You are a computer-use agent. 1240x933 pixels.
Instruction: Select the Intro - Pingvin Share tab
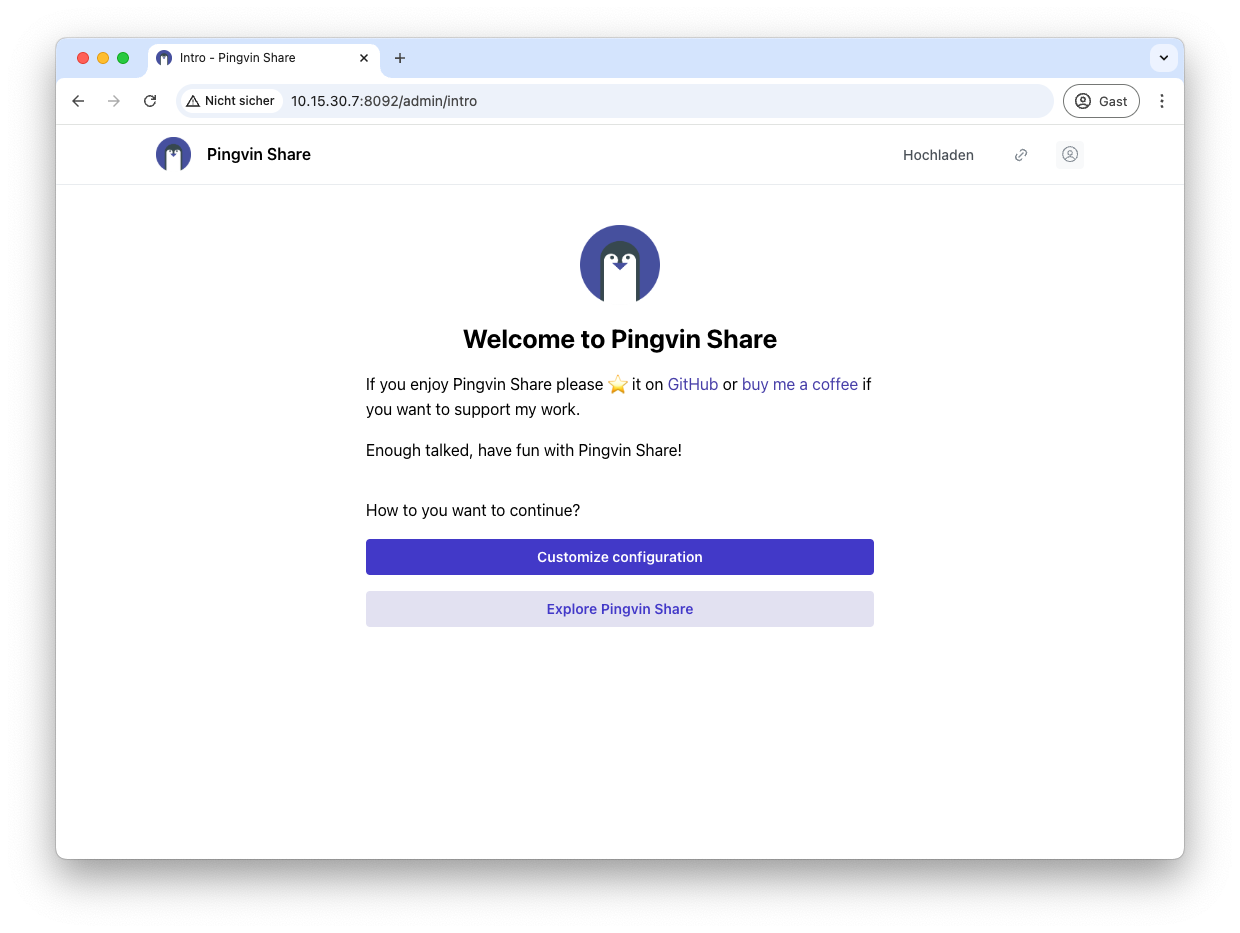(x=250, y=58)
